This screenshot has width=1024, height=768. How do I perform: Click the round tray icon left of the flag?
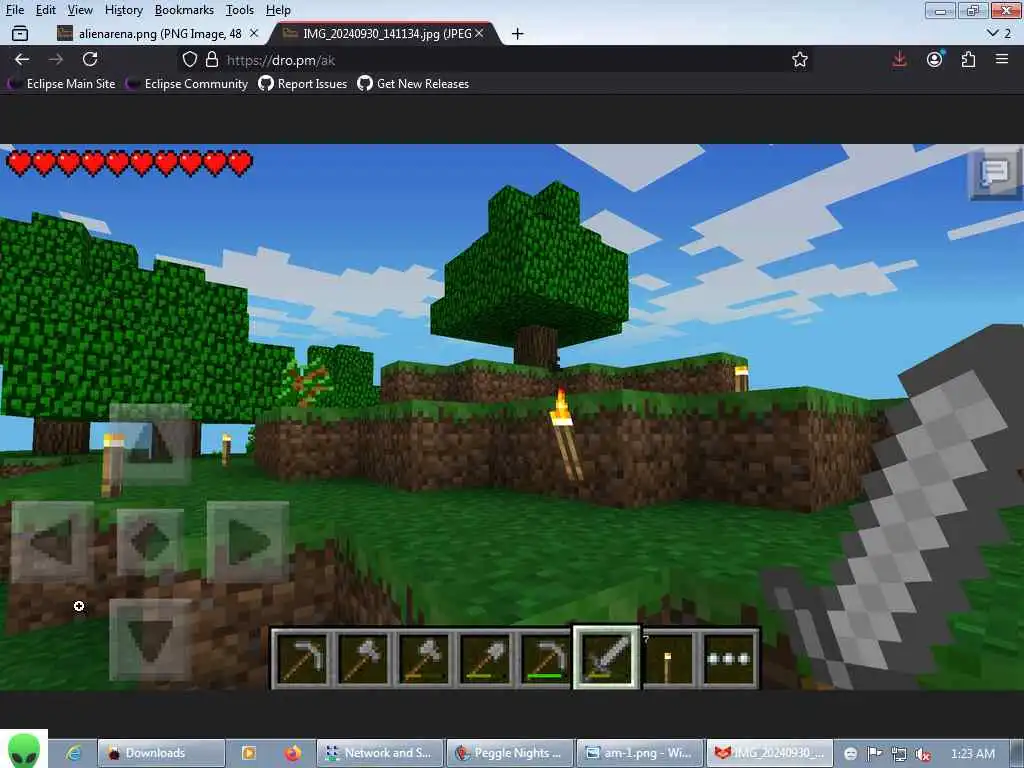(x=850, y=754)
